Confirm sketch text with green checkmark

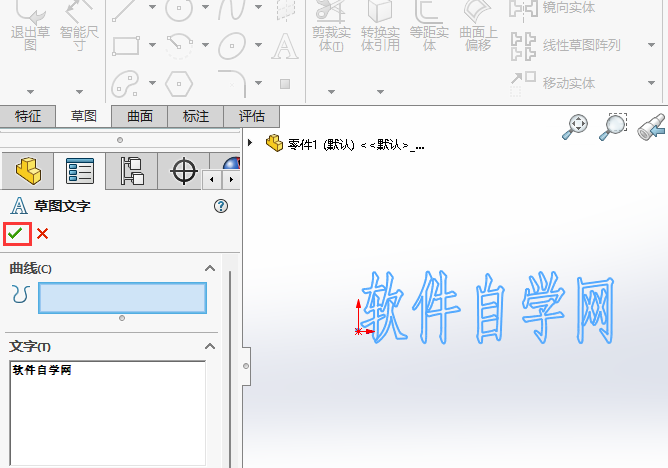click(17, 233)
